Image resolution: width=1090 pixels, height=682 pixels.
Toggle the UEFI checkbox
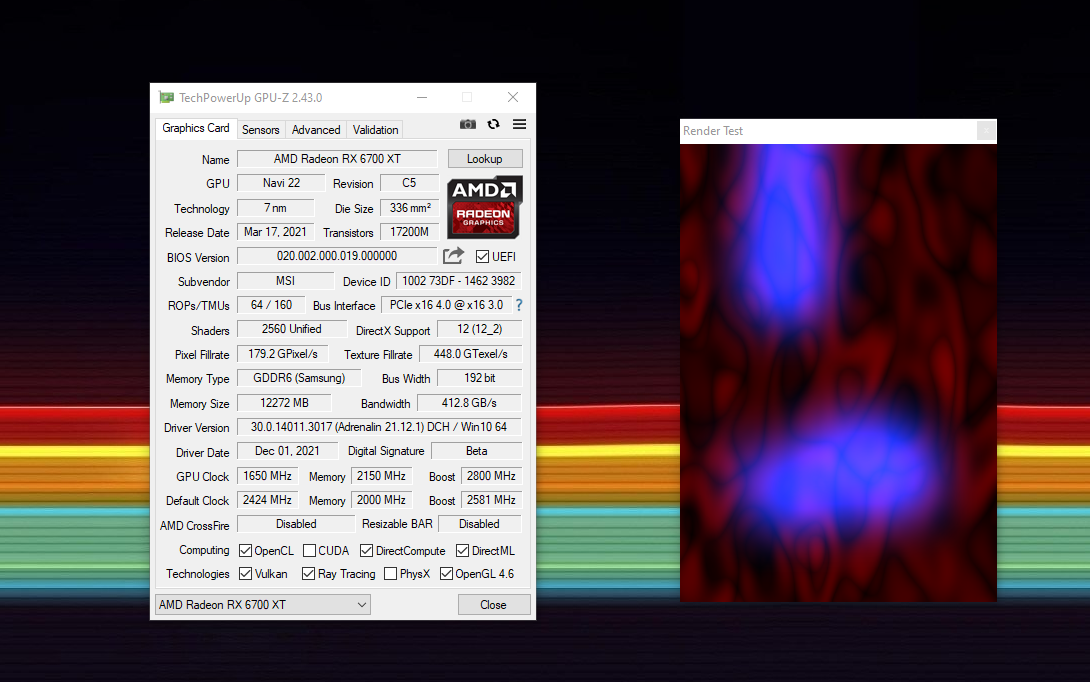tap(482, 257)
